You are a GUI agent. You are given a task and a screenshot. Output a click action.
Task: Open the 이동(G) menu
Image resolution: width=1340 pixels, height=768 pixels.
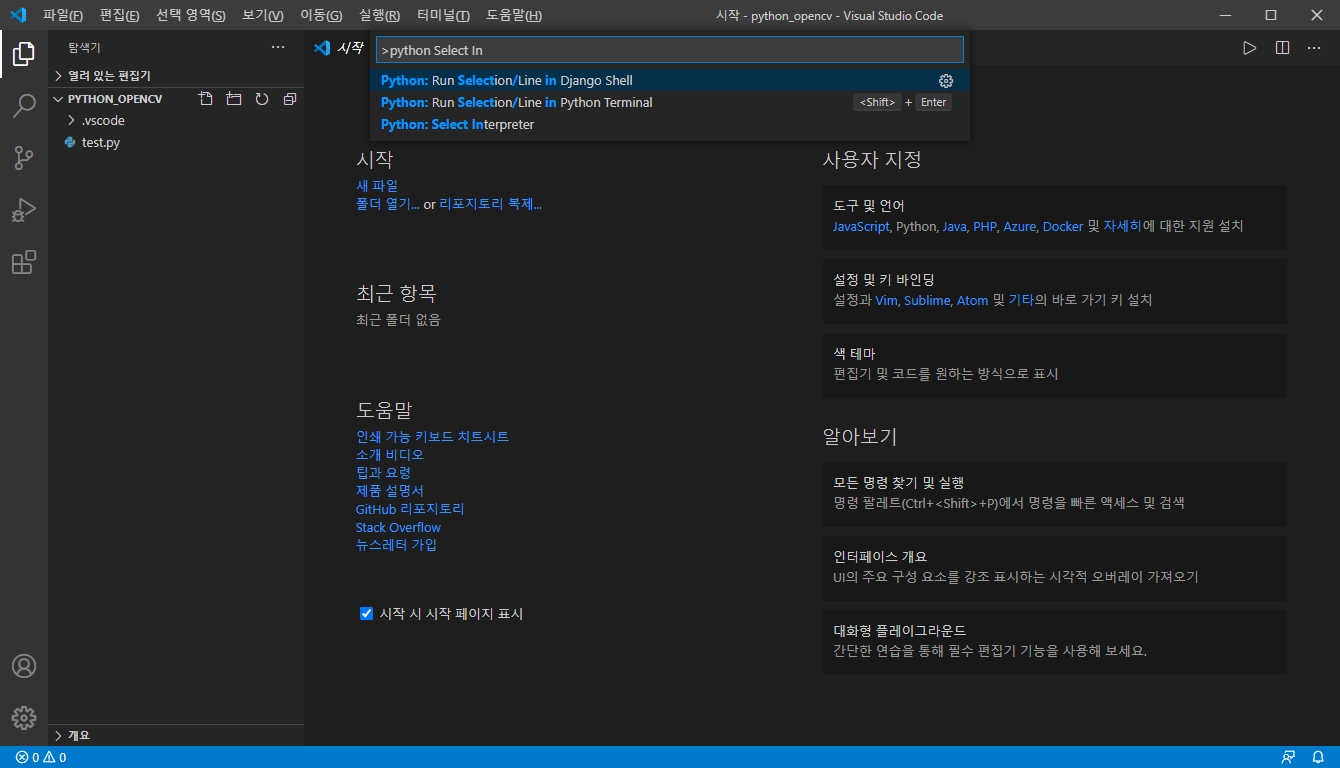point(321,15)
